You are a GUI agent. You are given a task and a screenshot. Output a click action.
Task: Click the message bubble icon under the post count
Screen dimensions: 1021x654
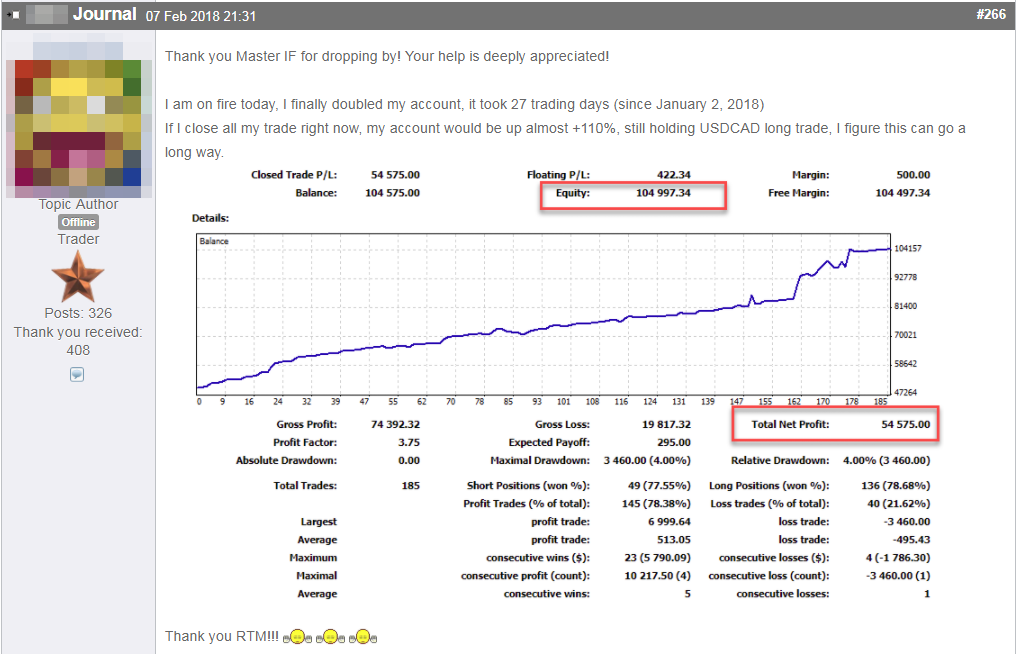click(77, 375)
